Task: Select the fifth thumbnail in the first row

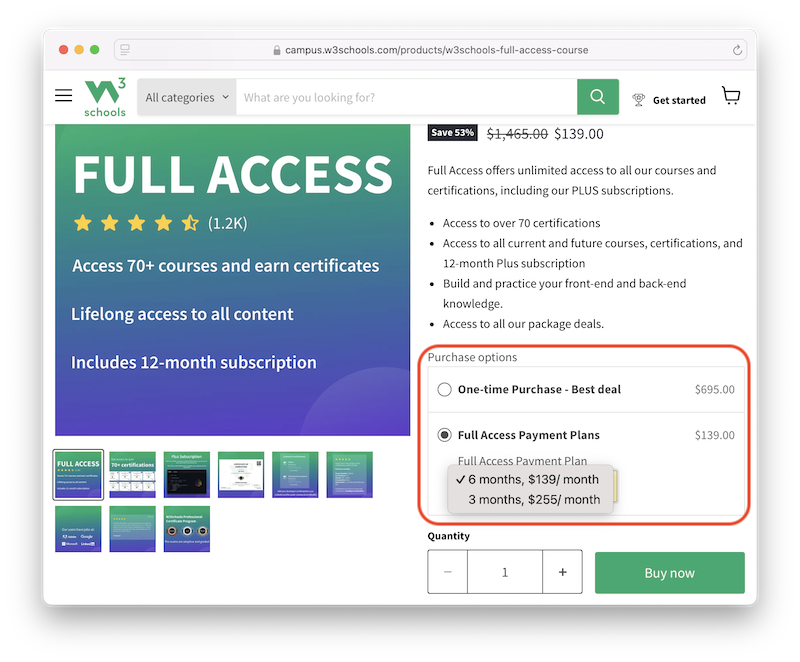Action: click(295, 475)
